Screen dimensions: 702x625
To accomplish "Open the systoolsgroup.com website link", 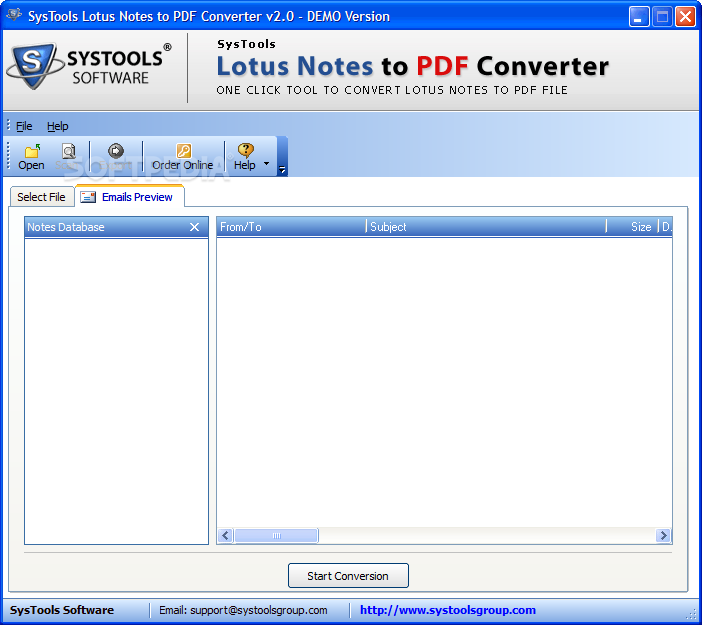I will tap(448, 610).
